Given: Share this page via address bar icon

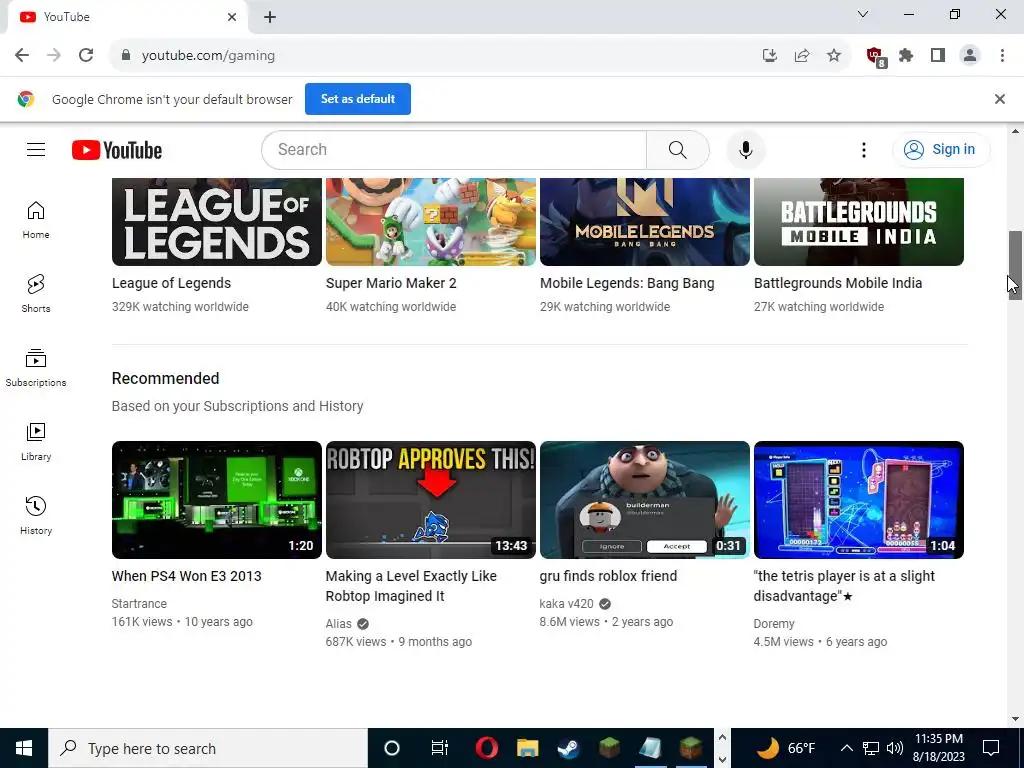Looking at the screenshot, I should [802, 56].
